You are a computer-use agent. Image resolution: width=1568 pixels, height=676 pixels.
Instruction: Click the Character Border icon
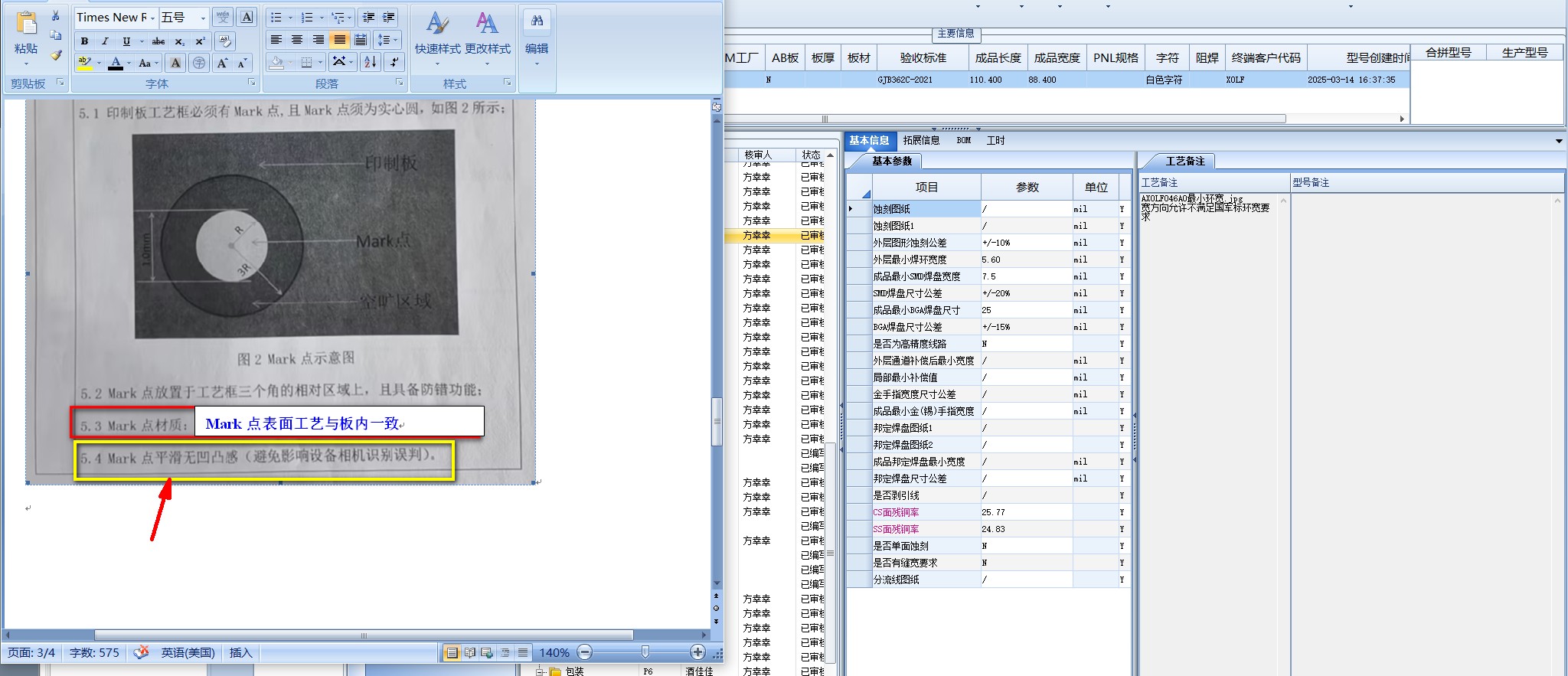click(x=247, y=17)
